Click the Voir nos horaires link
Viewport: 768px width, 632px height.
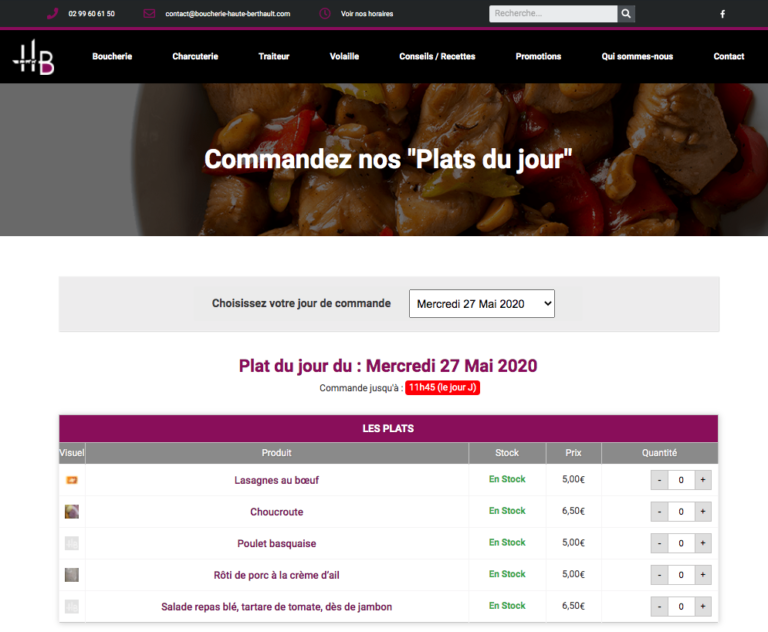coord(367,14)
